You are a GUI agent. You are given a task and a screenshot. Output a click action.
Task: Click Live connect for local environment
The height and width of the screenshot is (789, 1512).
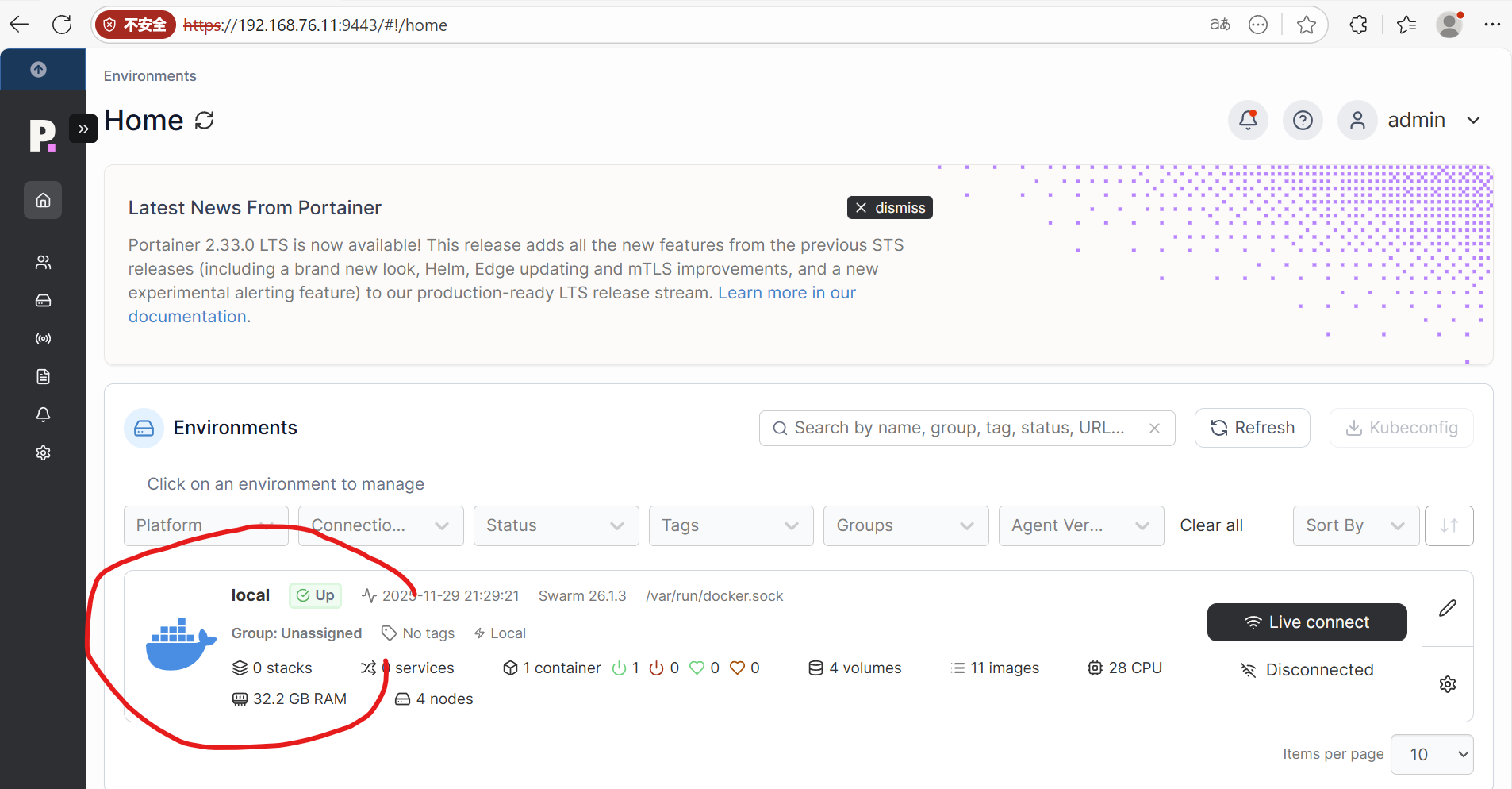coord(1307,622)
